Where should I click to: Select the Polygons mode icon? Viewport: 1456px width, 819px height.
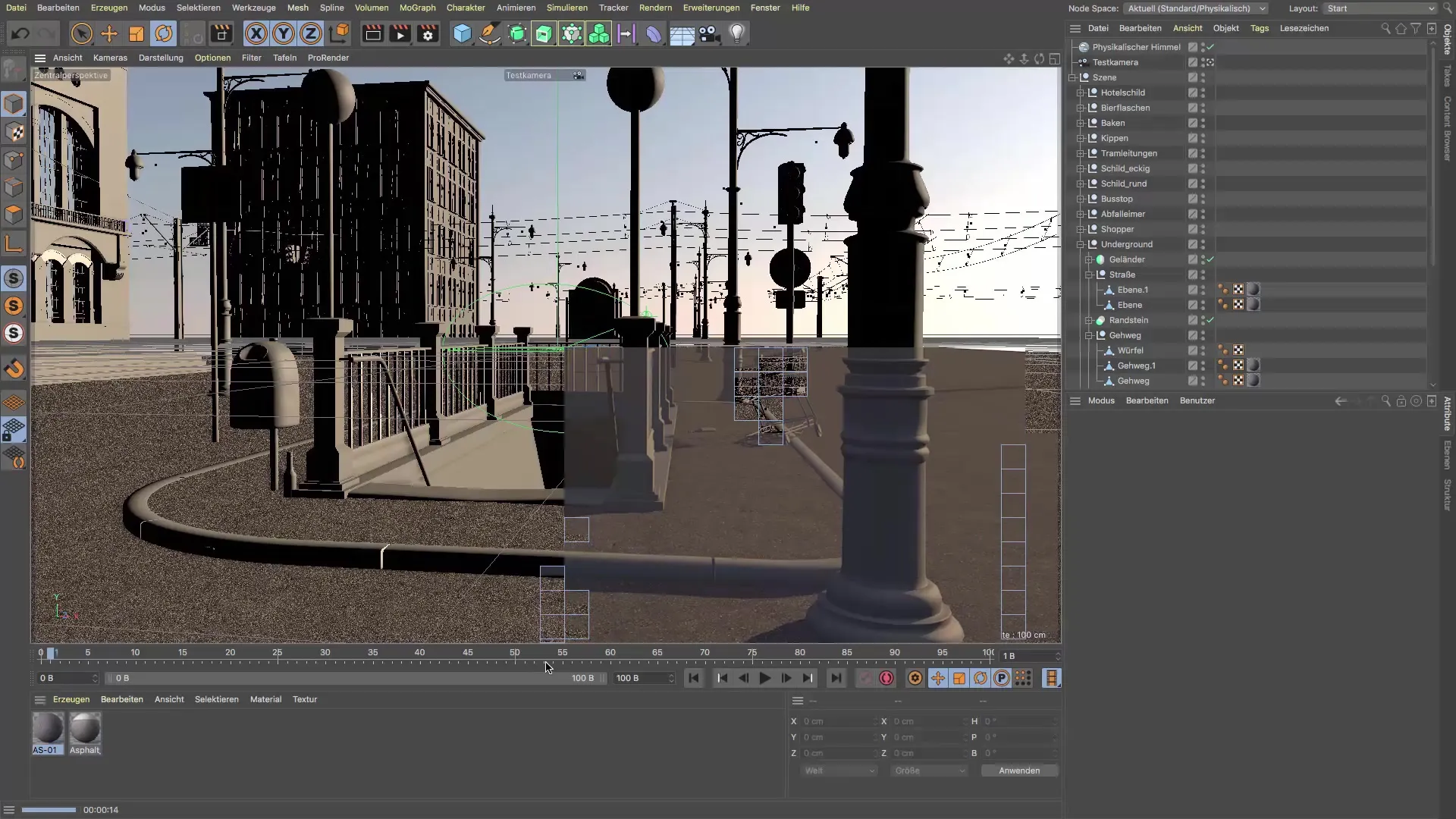14,214
